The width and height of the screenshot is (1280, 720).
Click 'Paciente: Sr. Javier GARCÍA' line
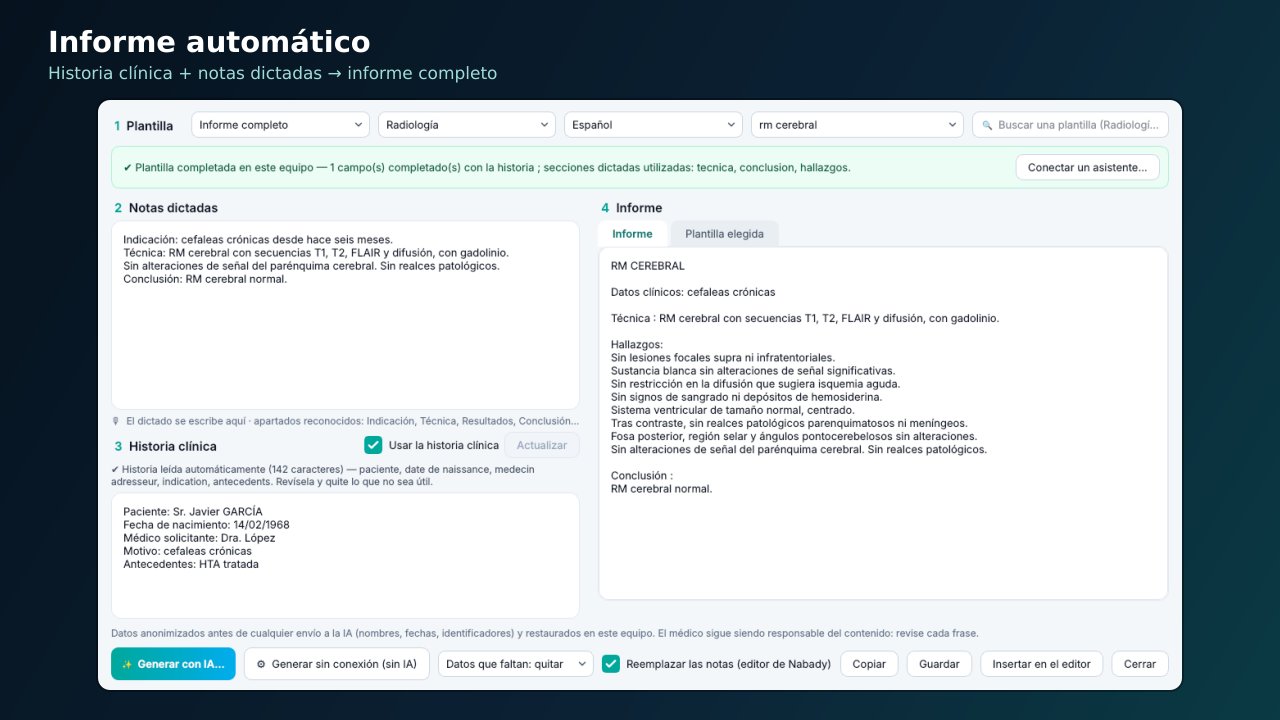click(x=193, y=511)
